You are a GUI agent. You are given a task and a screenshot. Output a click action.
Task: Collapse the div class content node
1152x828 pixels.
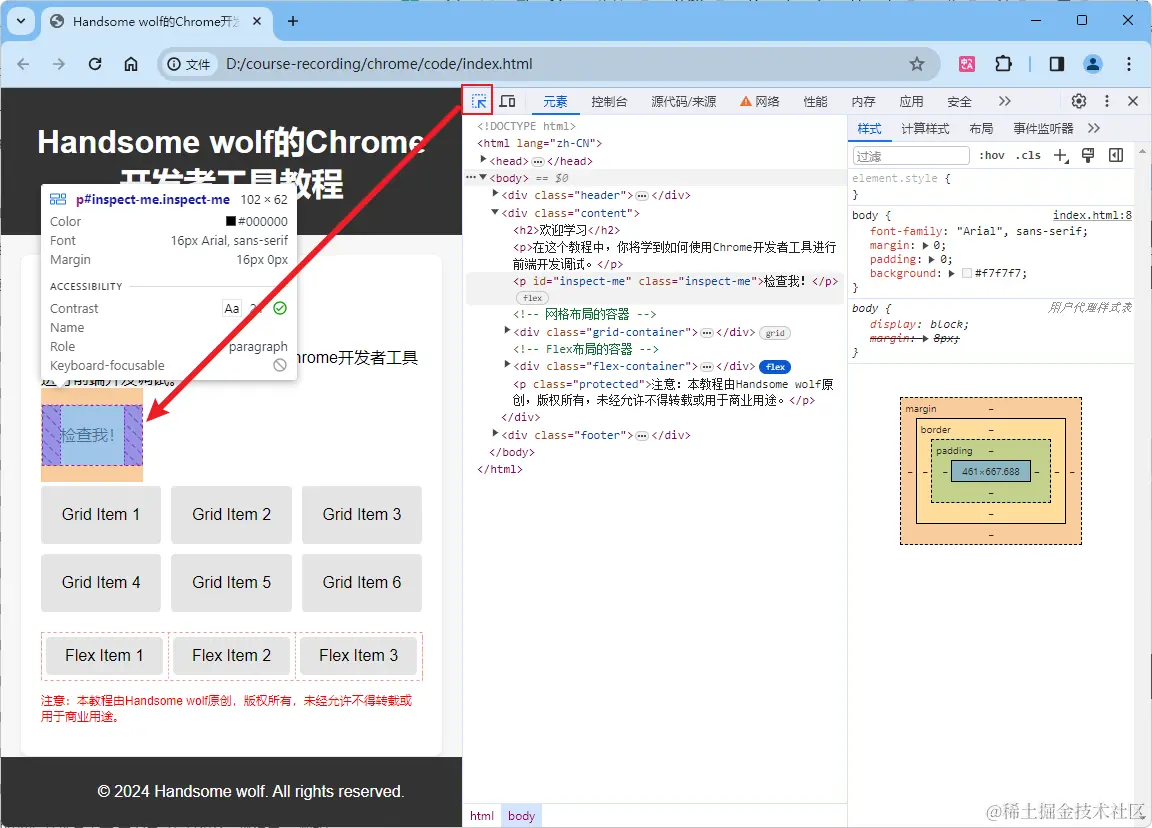click(x=495, y=212)
